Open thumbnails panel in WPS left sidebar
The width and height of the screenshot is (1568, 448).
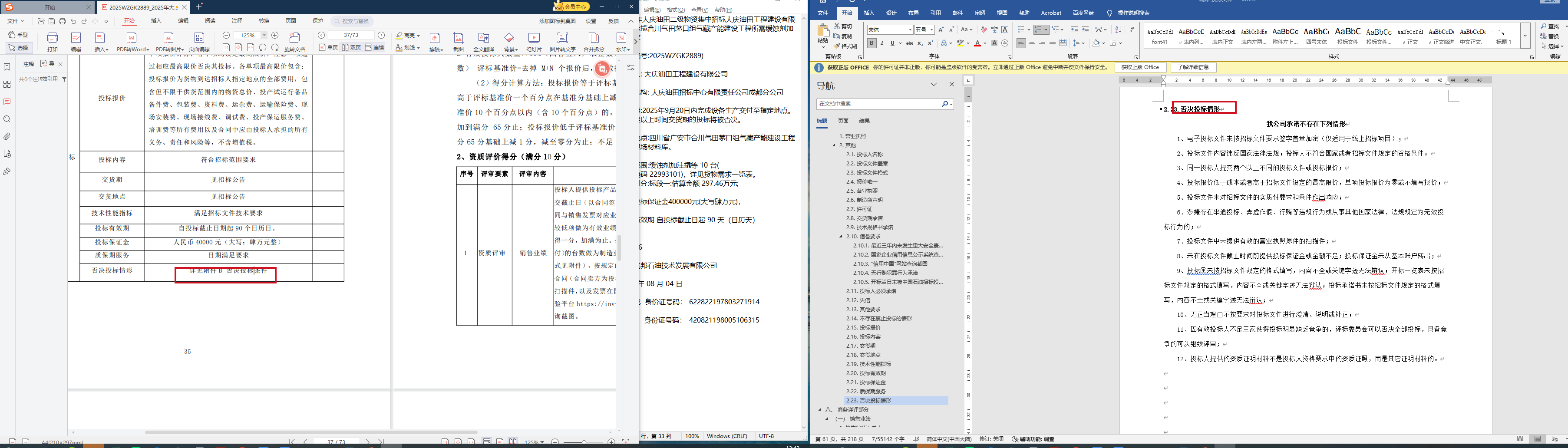point(7,85)
